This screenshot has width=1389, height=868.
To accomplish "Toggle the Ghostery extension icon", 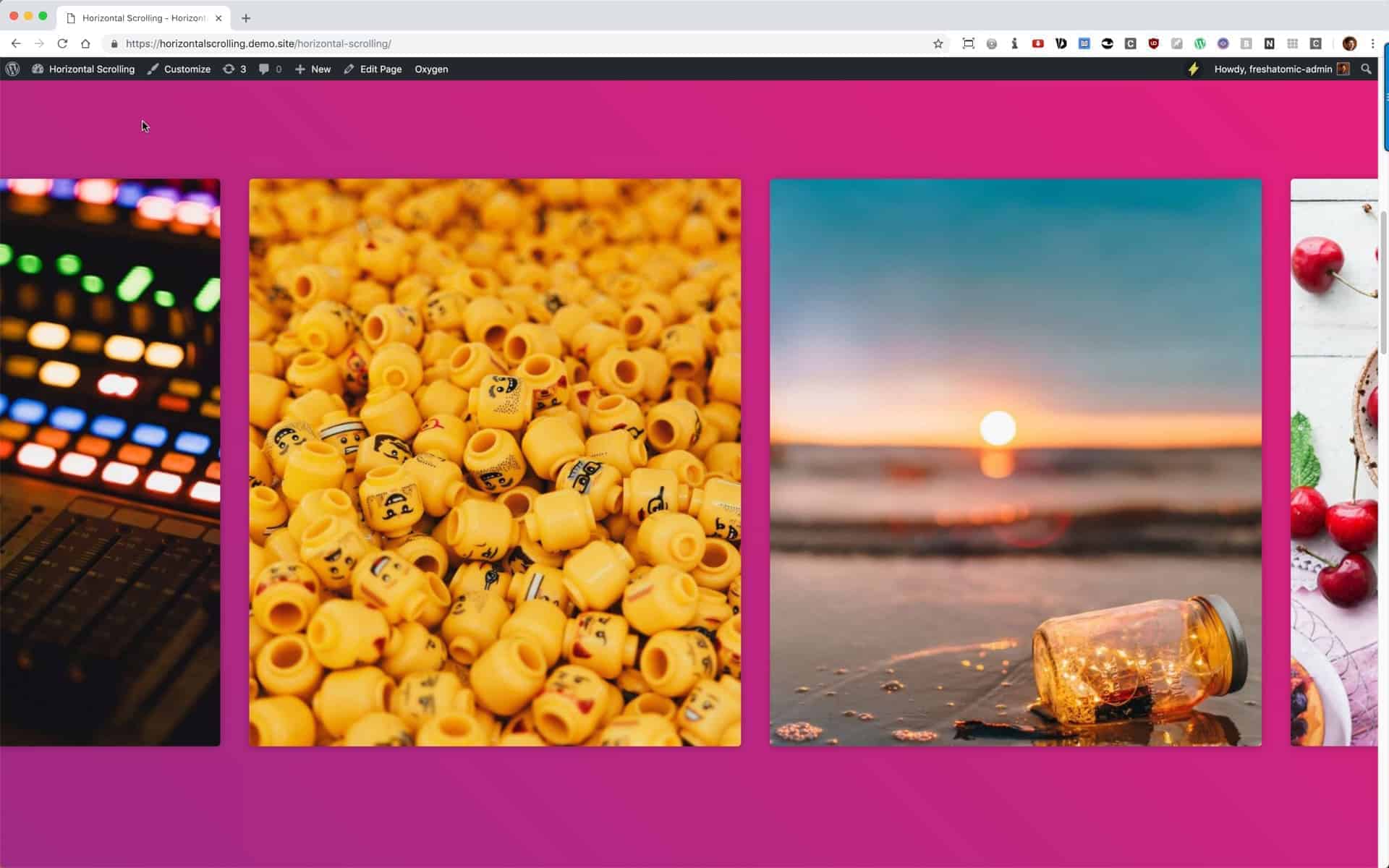I will coord(1108,43).
